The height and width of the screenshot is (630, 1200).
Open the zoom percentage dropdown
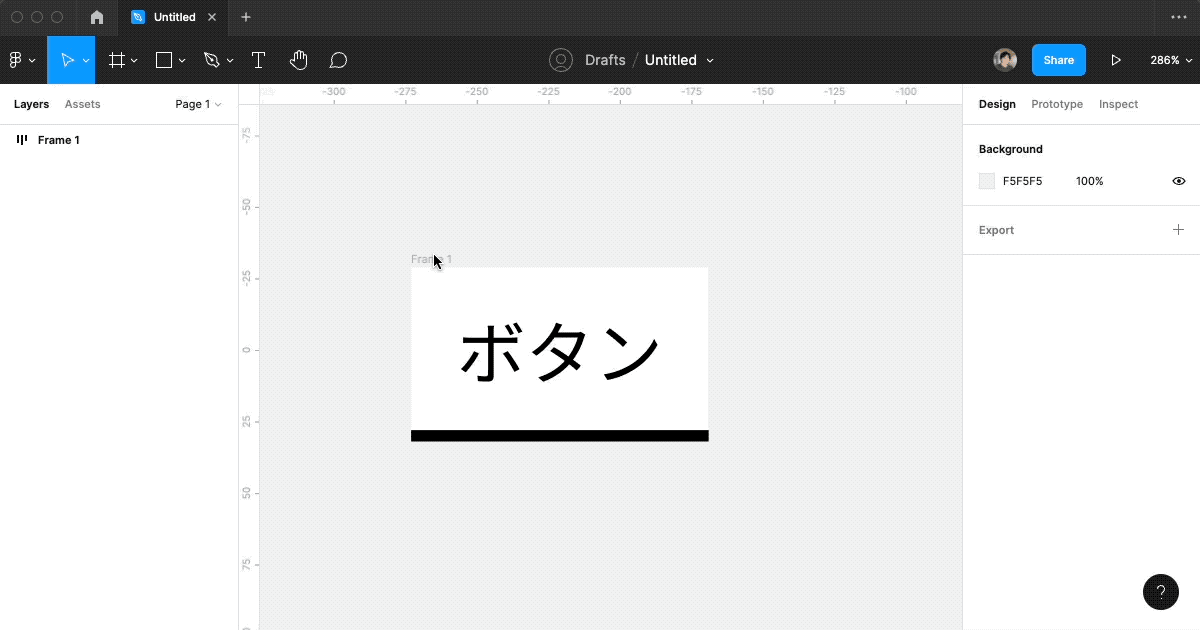coord(1169,59)
